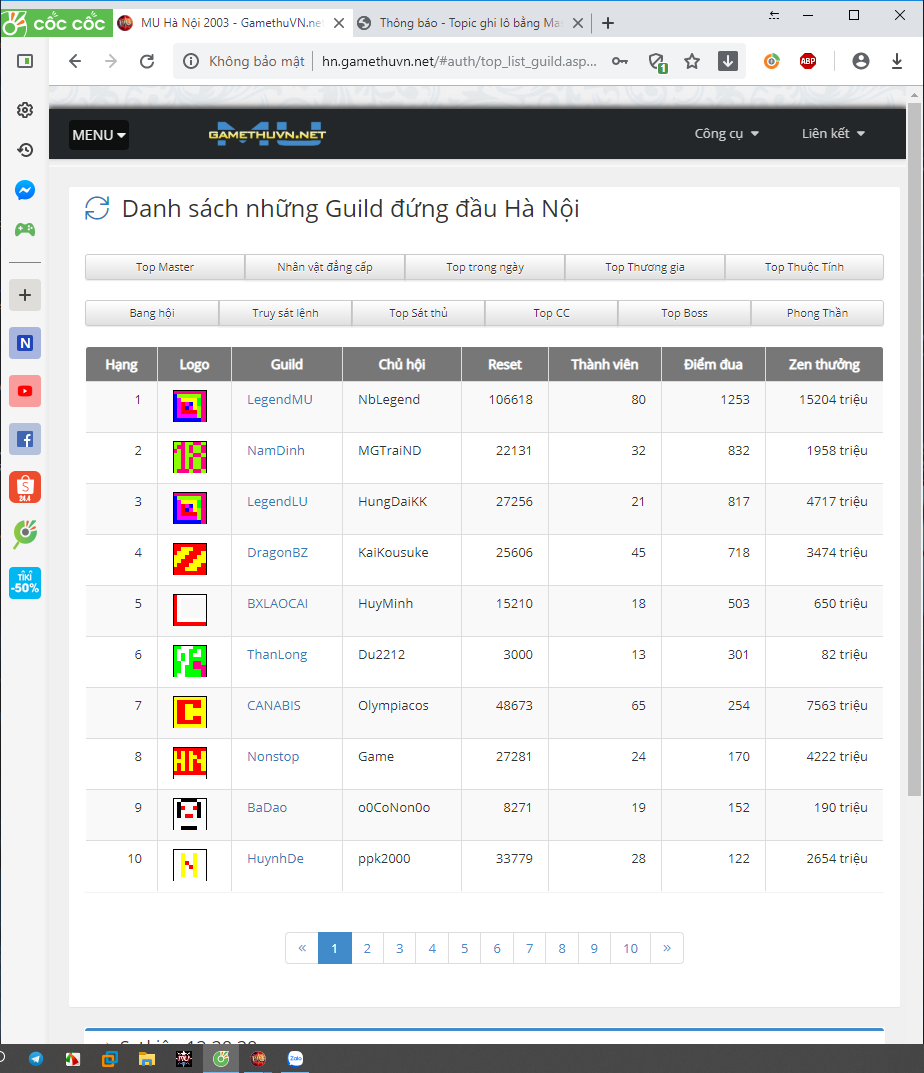
Task: Open Messenger in the Cốc Cốc sidebar
Action: tap(25, 190)
